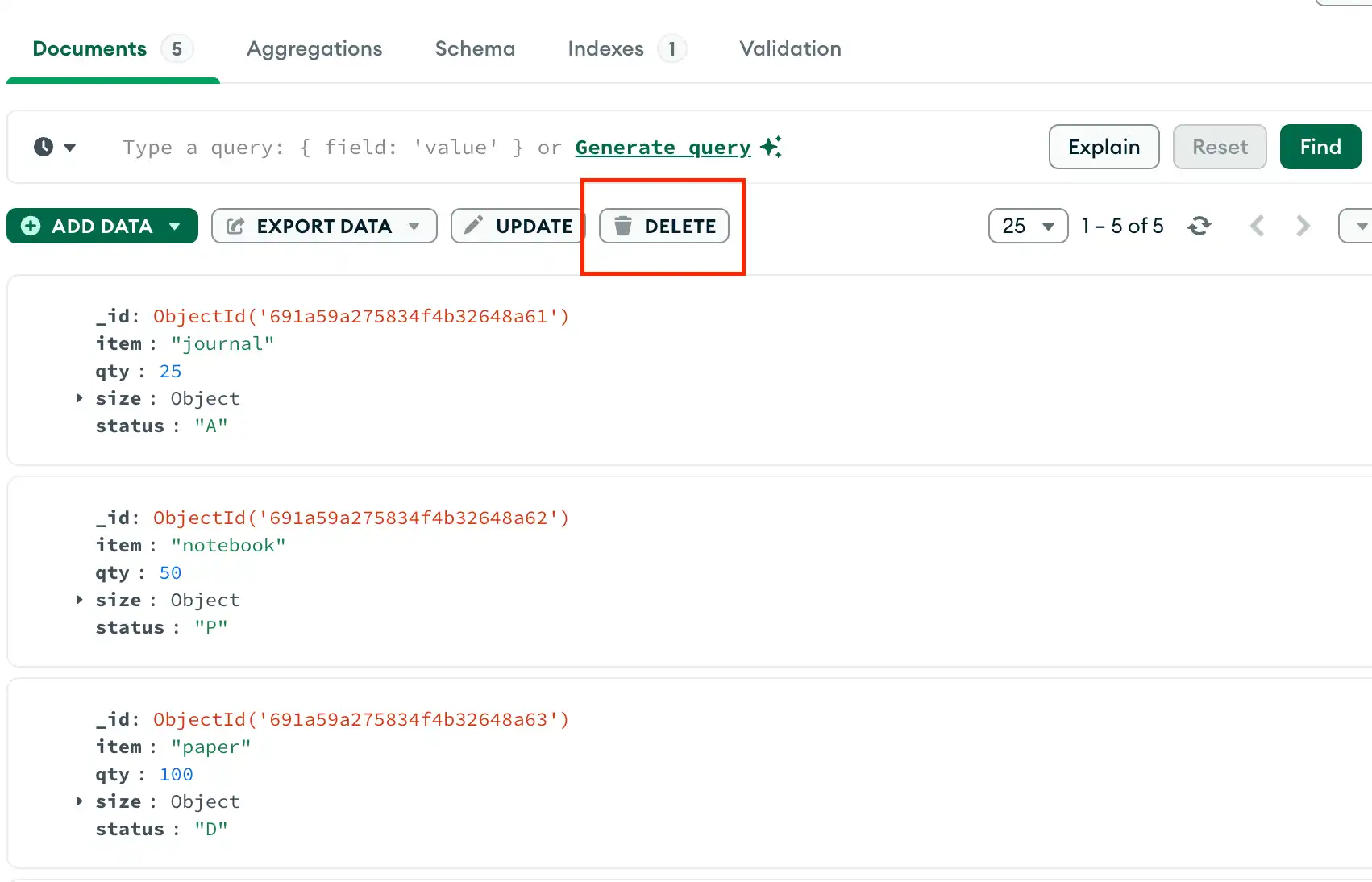Expand the size Object in journal document
This screenshot has height=882, width=1372.
tap(78, 397)
